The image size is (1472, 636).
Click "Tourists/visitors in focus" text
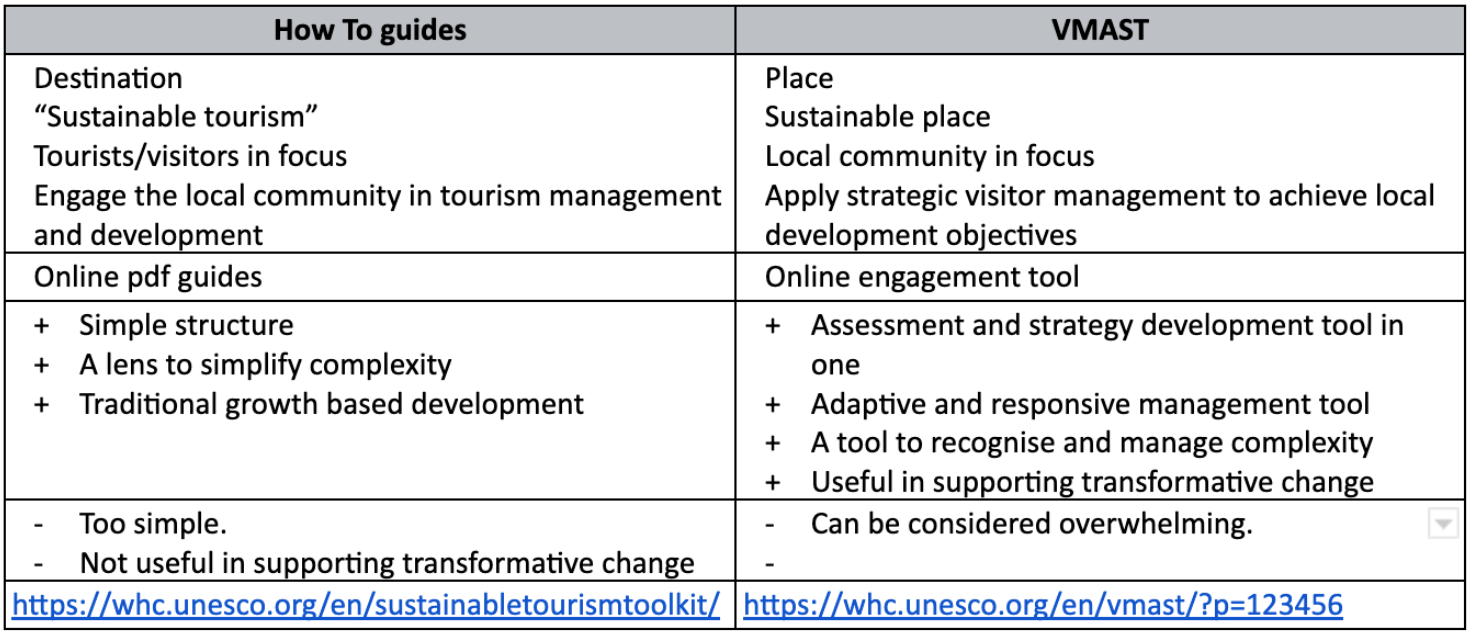[190, 156]
